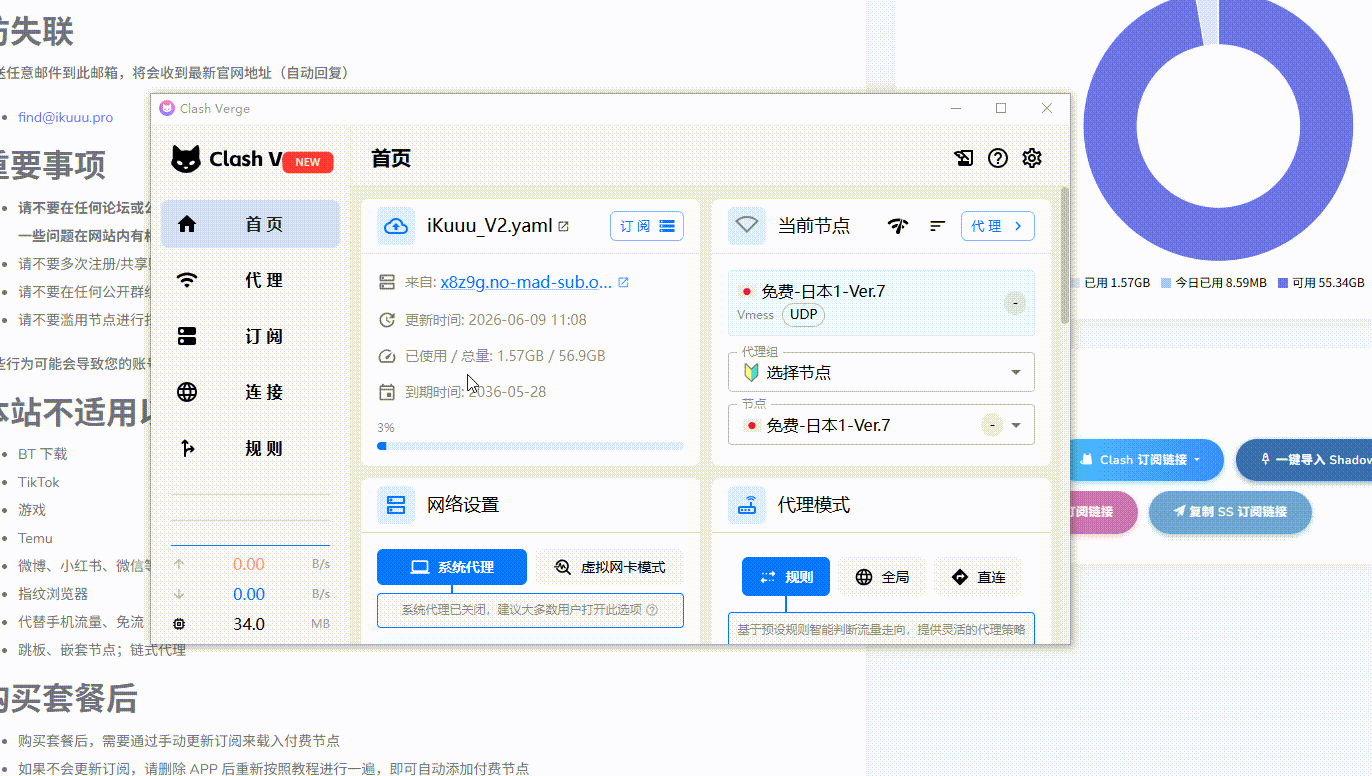This screenshot has width=1372, height=776.
Task: Toggle 可用 55.34GB chart legend item
Action: click(1321, 283)
